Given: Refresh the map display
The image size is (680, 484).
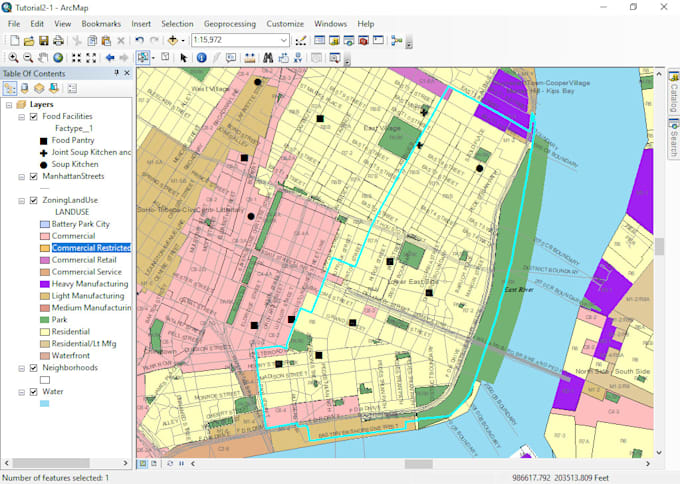Looking at the screenshot, I should tap(170, 464).
